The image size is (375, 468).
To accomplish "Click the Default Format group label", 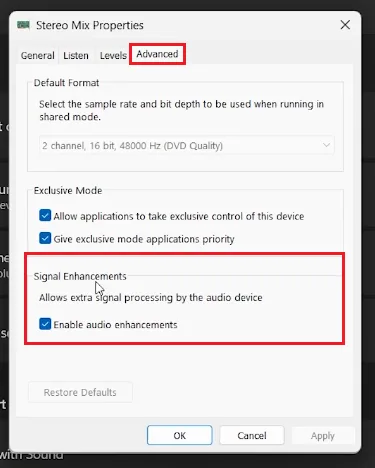I will point(66,83).
